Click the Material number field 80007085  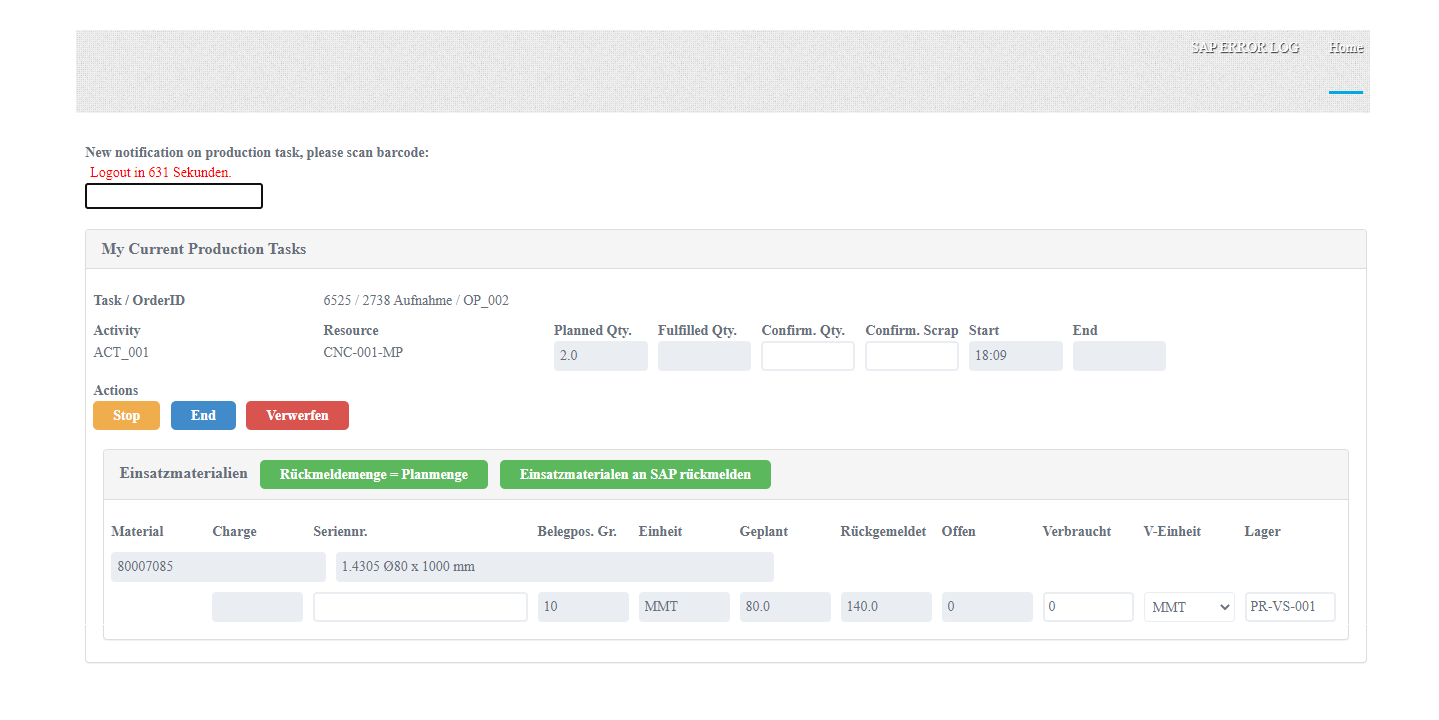[x=218, y=567]
